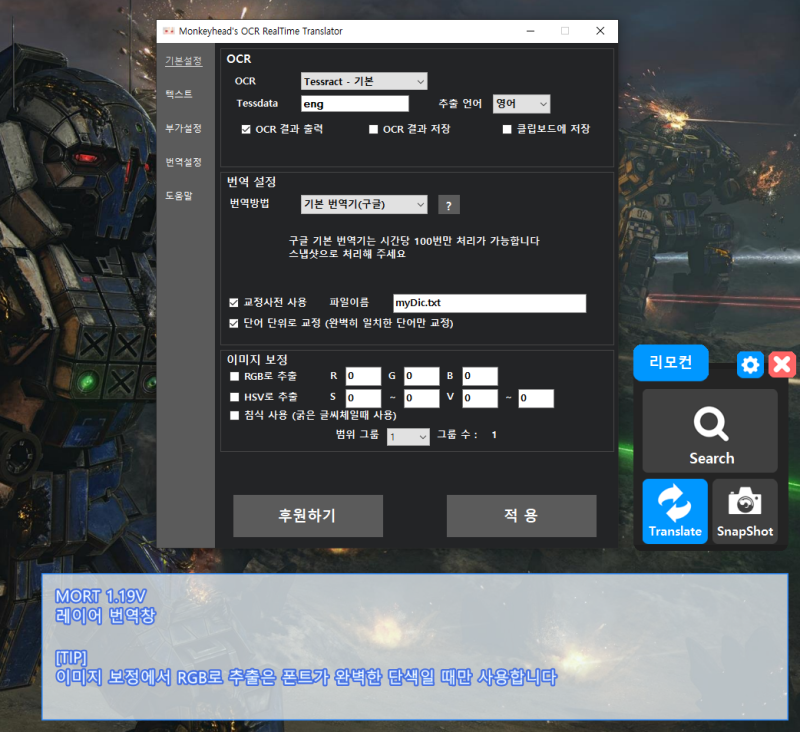Image resolution: width=800 pixels, height=732 pixels.
Task: Click the MORT 1.19V text in translation layer
Action: (x=101, y=596)
